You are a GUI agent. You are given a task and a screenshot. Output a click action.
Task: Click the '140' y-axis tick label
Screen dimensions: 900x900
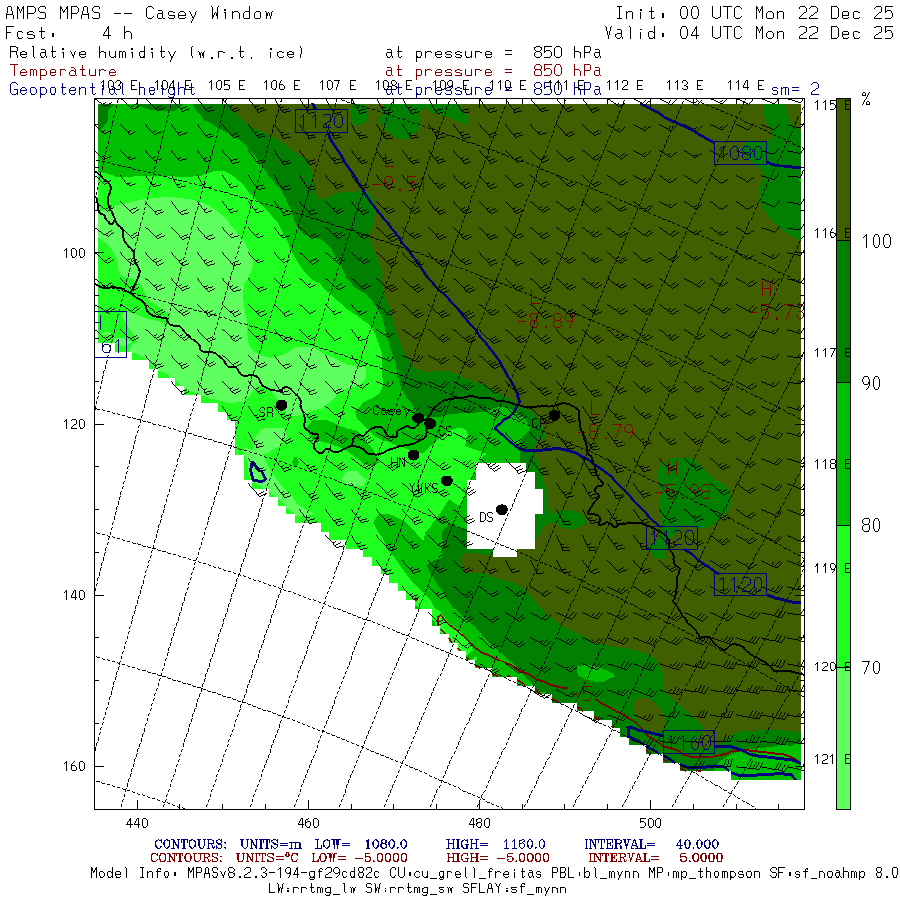(x=74, y=595)
